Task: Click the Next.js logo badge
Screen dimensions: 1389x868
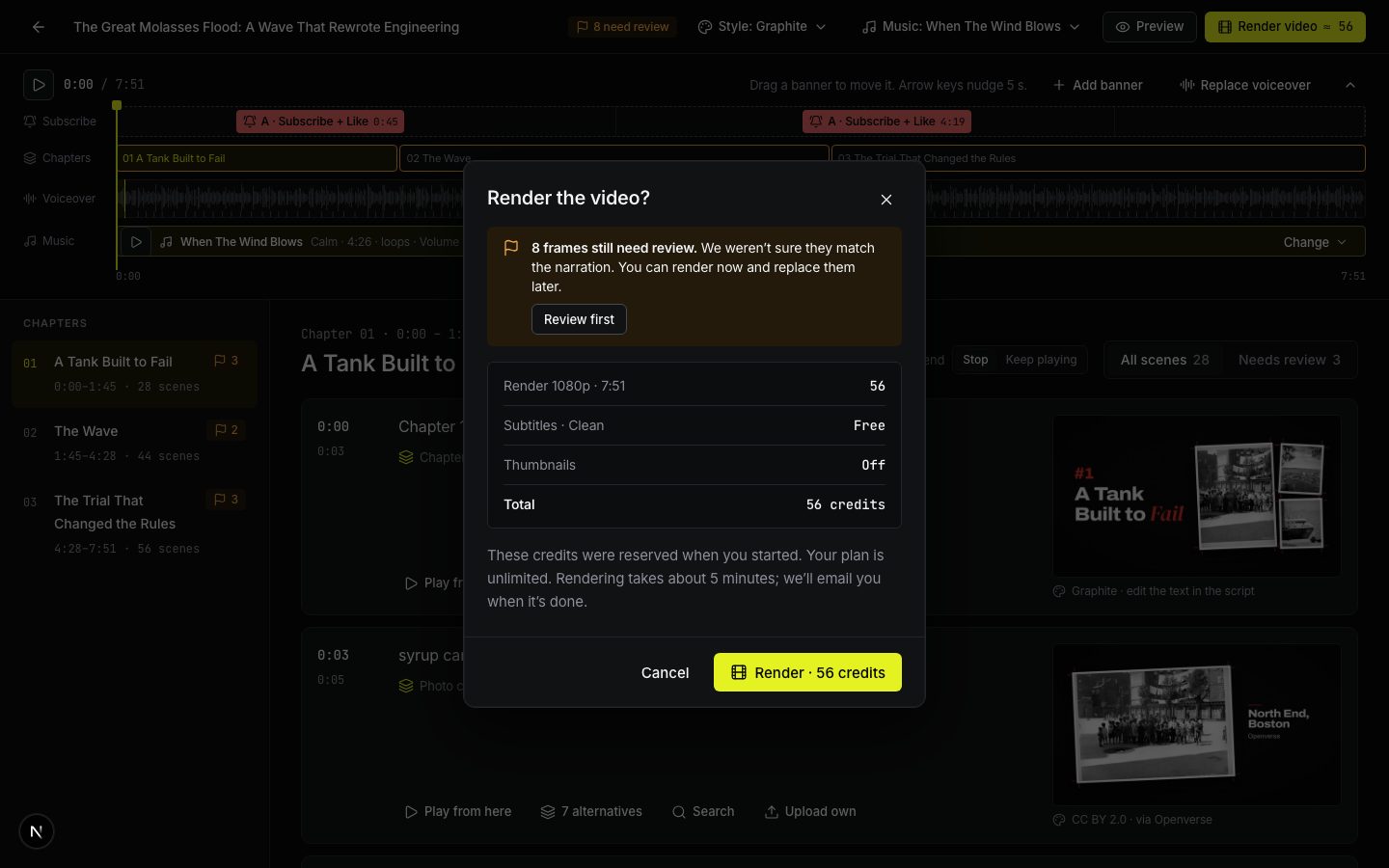Action: point(37,831)
